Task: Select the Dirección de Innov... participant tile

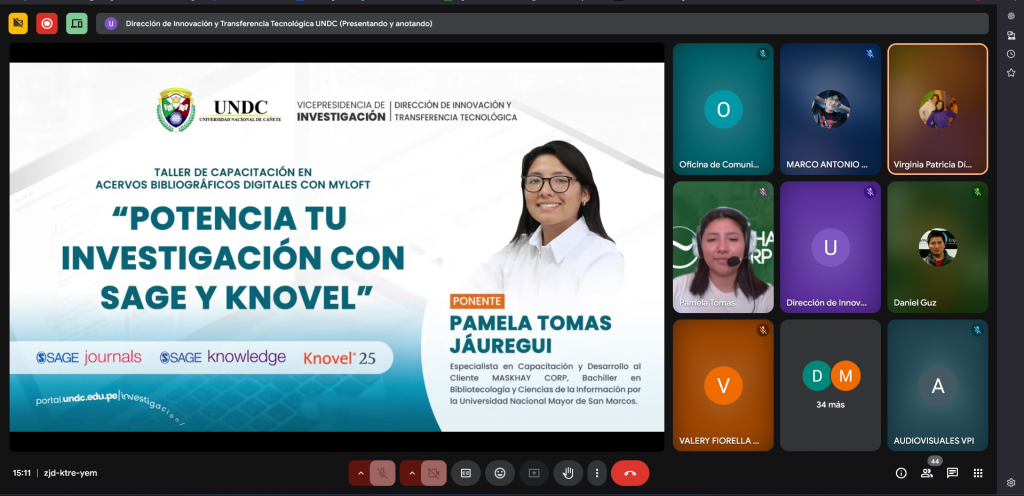Action: coord(830,247)
